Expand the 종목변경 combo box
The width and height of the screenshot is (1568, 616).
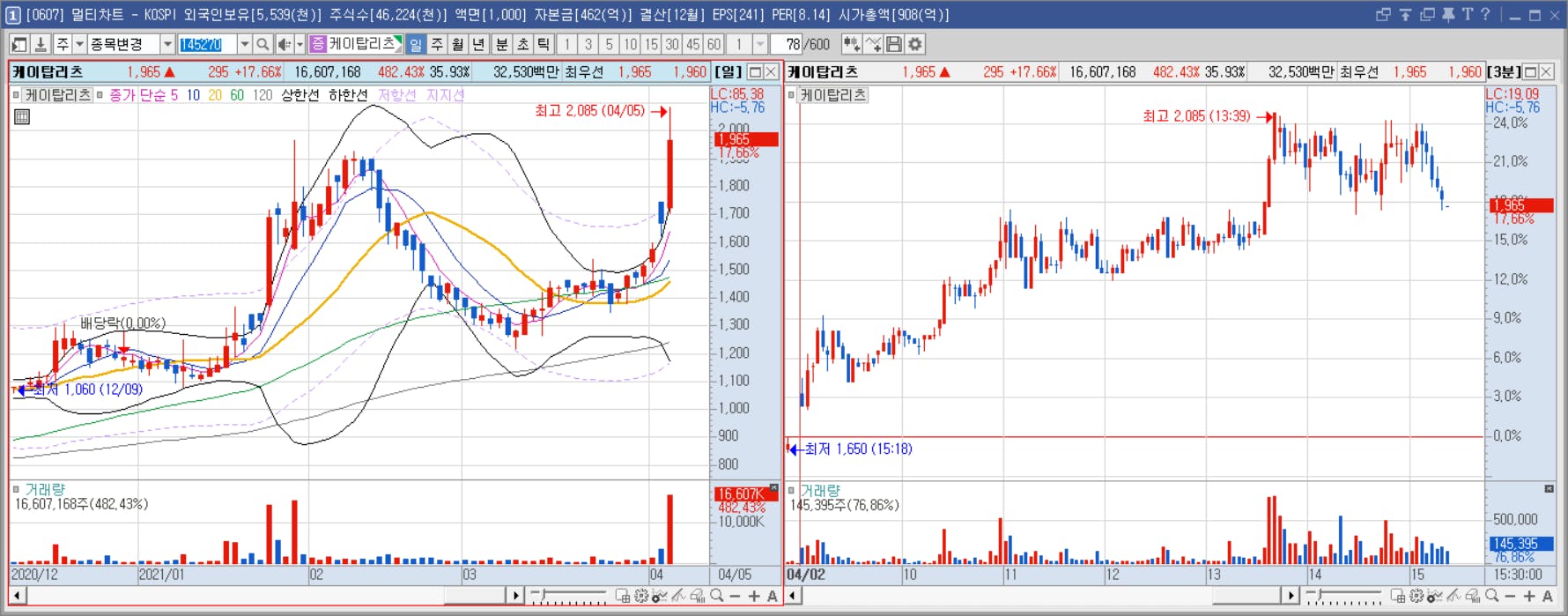tap(167, 44)
